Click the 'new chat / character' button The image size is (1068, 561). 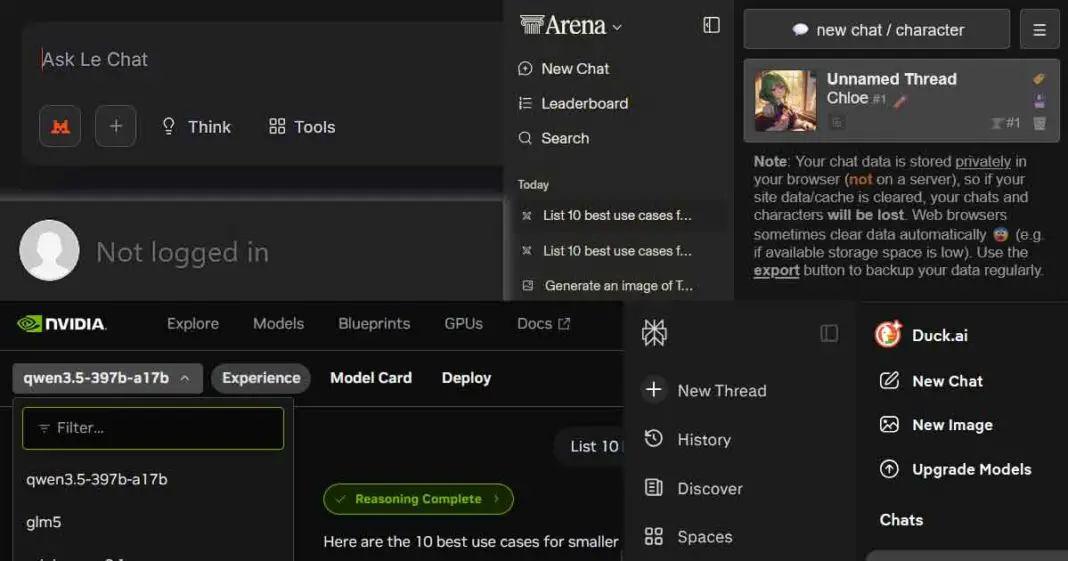pyautogui.click(x=877, y=29)
